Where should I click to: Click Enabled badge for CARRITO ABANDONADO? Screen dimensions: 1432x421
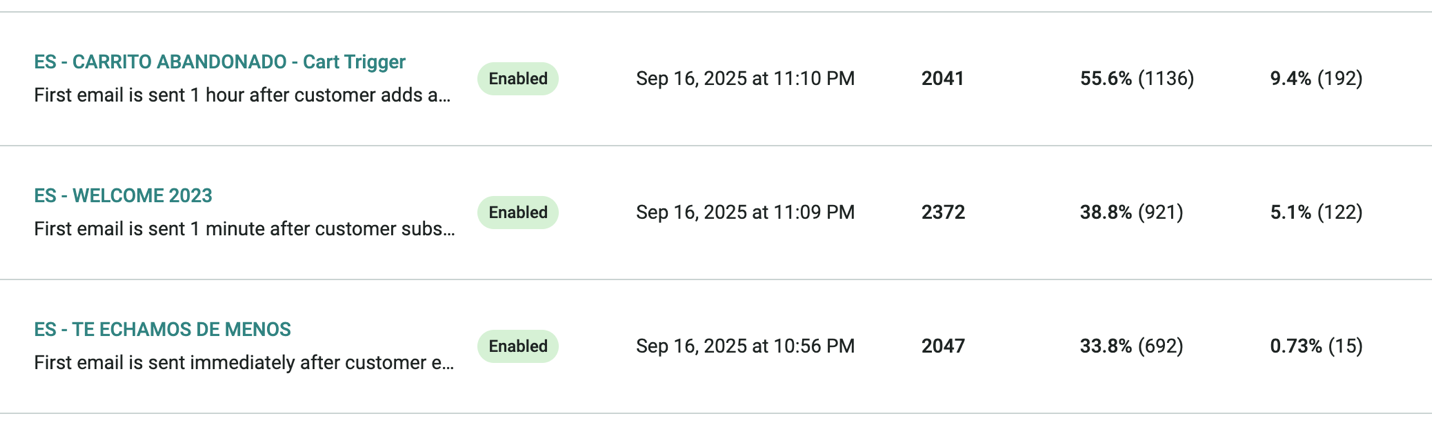coord(518,79)
